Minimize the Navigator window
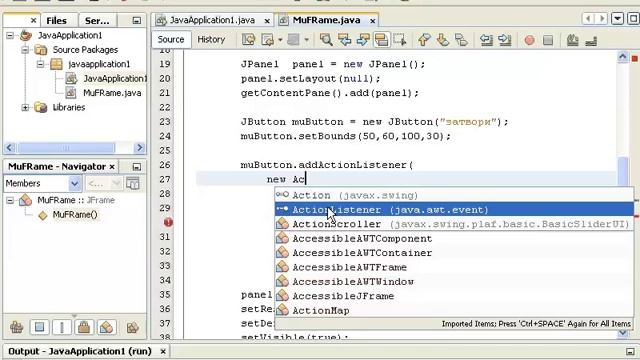This screenshot has width=640, height=360. coord(137,167)
